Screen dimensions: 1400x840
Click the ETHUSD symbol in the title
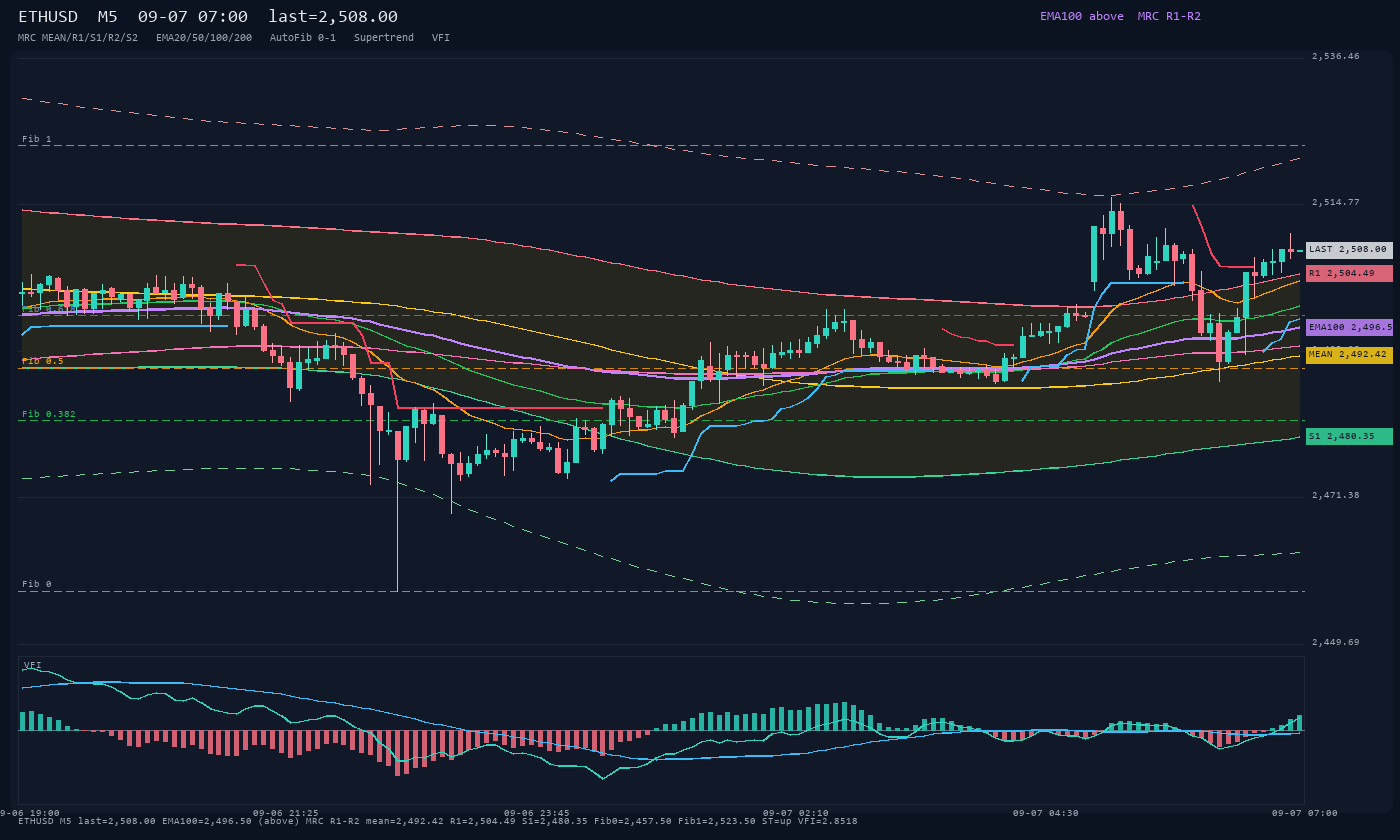[48, 17]
